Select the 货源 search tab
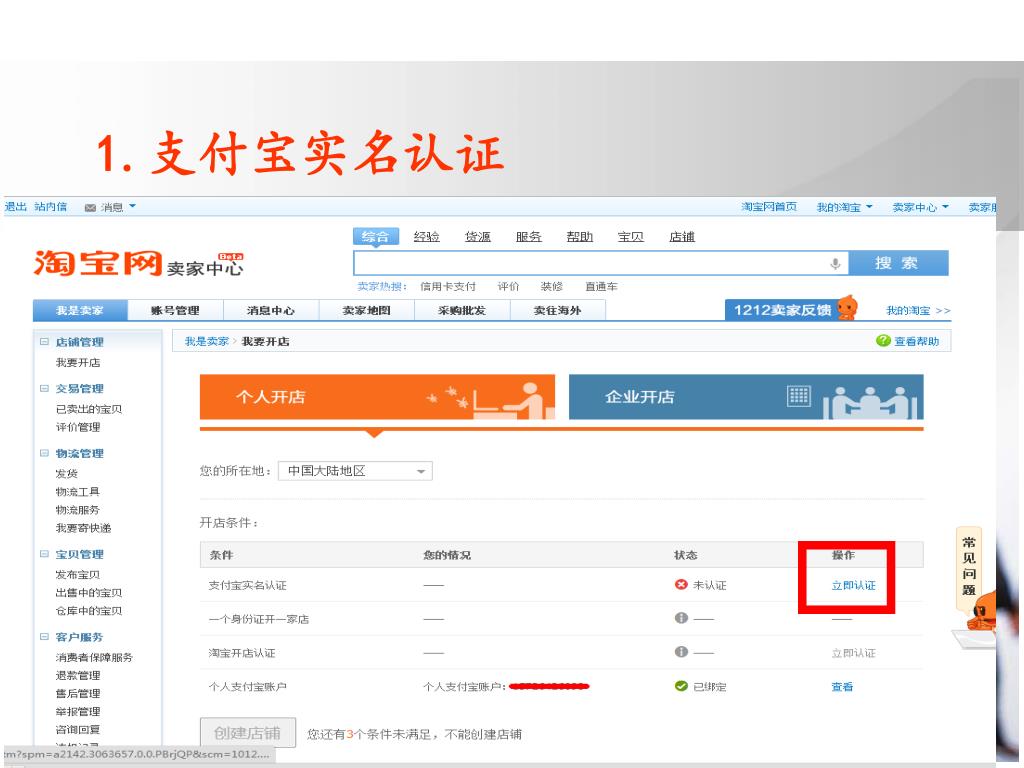 coord(477,236)
